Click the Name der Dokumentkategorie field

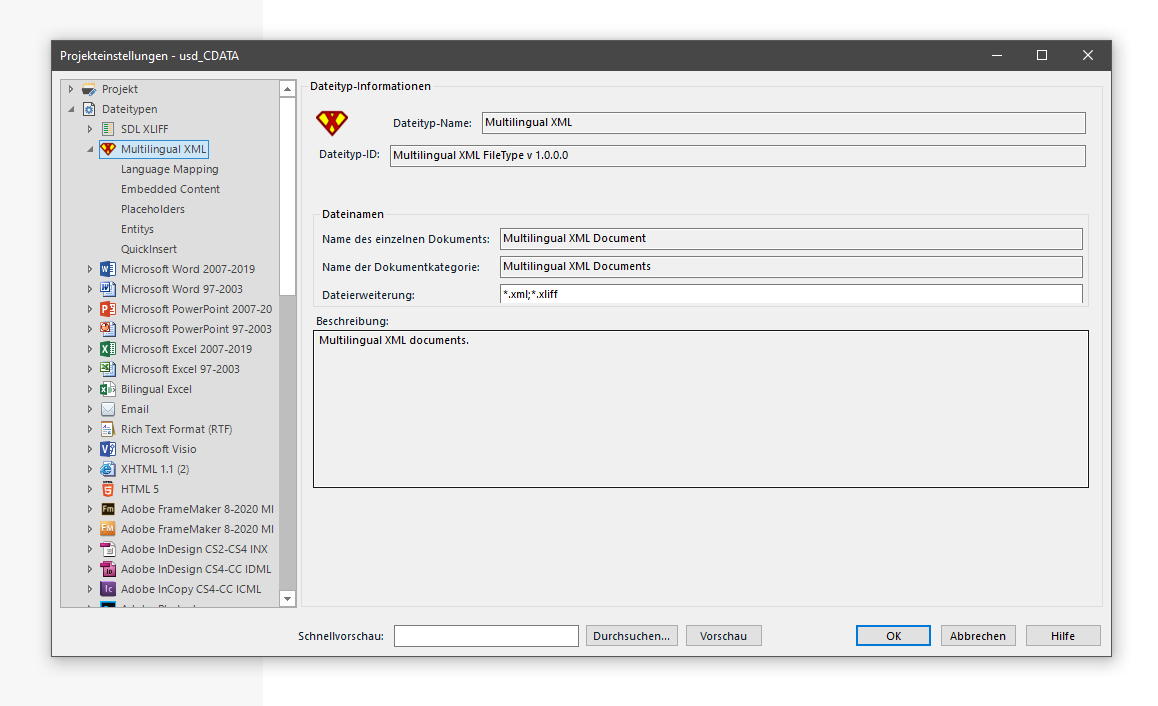click(x=791, y=267)
